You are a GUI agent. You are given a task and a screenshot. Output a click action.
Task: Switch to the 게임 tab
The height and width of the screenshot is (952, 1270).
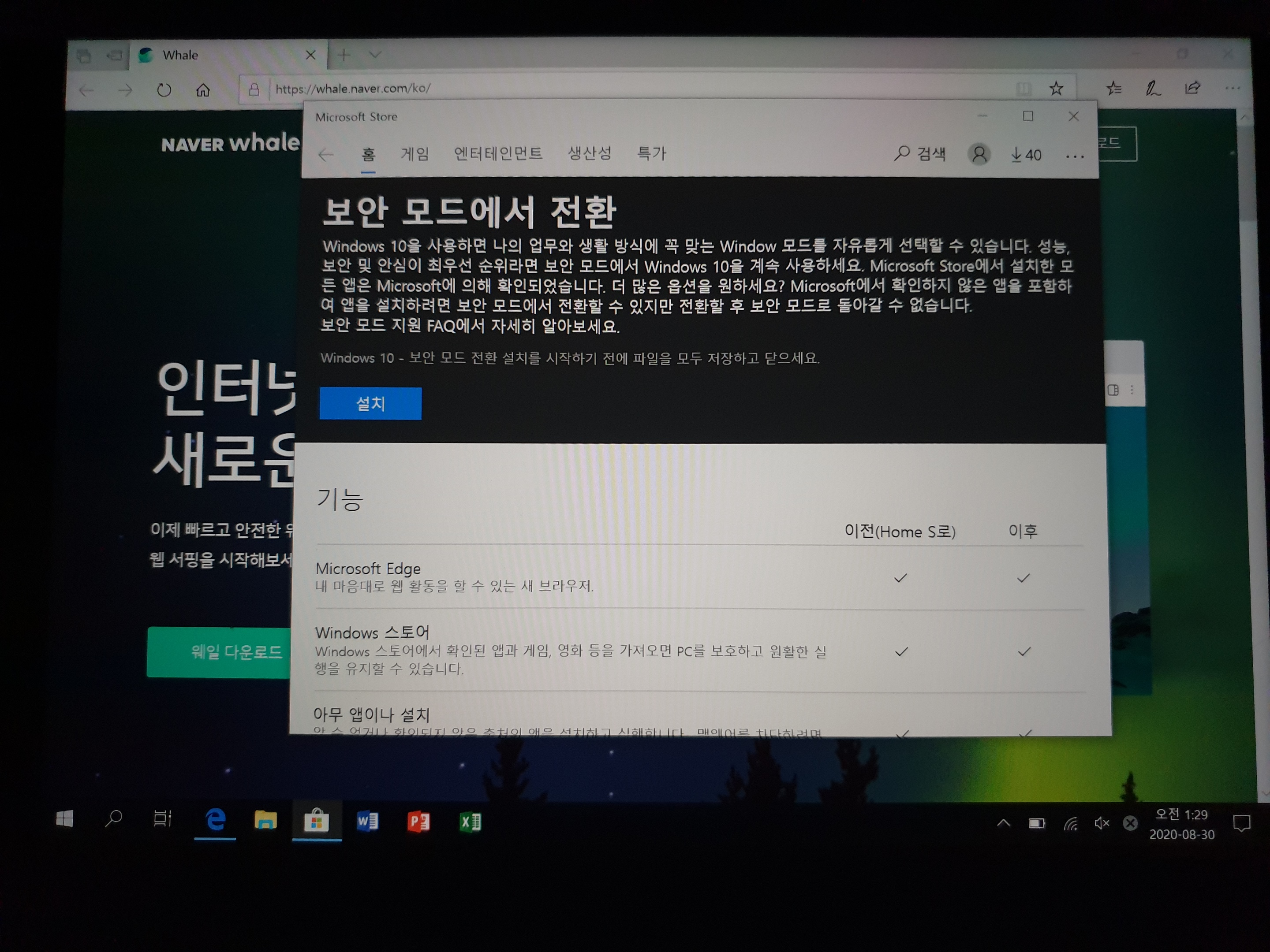415,154
